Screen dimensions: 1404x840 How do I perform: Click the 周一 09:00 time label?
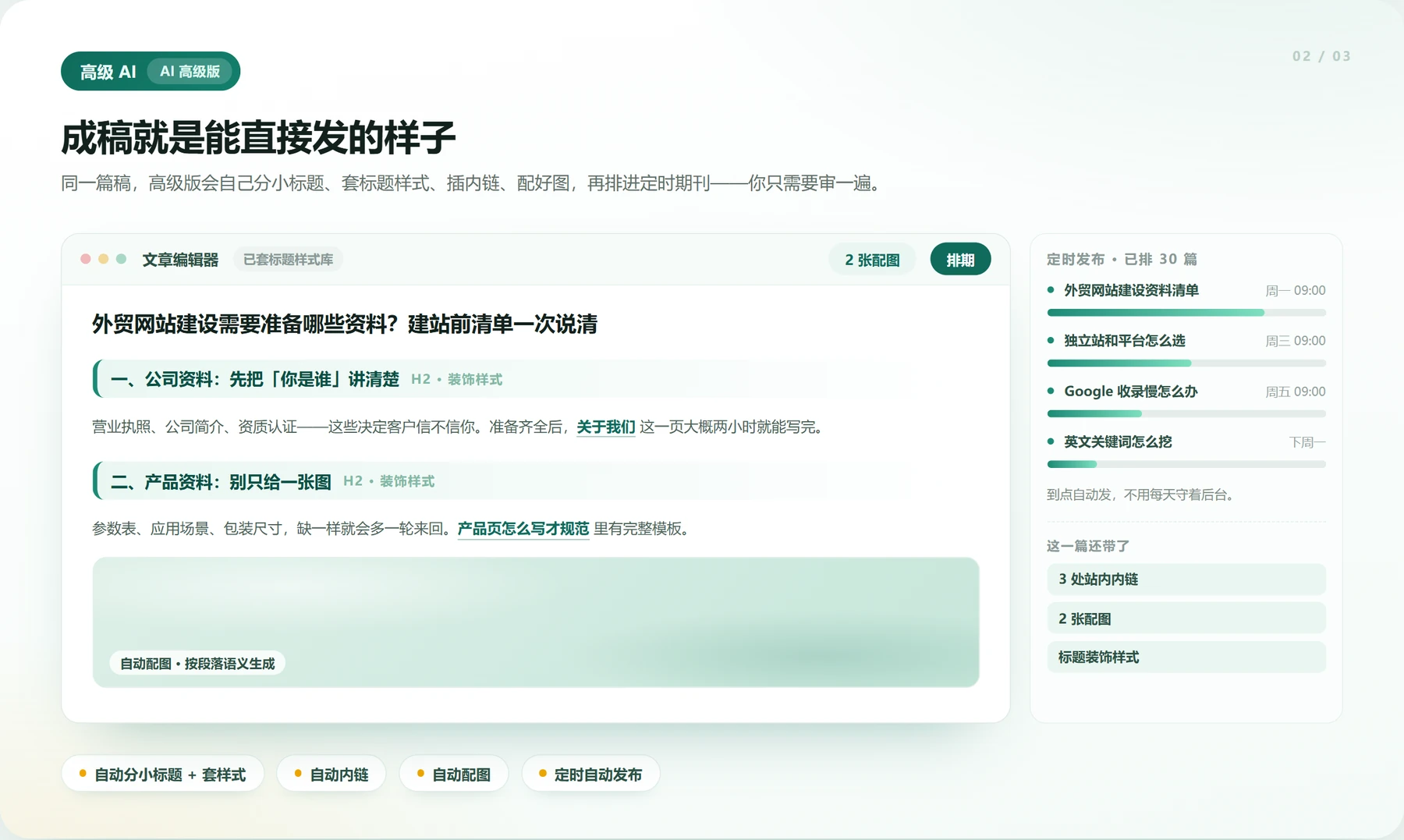(x=1296, y=290)
